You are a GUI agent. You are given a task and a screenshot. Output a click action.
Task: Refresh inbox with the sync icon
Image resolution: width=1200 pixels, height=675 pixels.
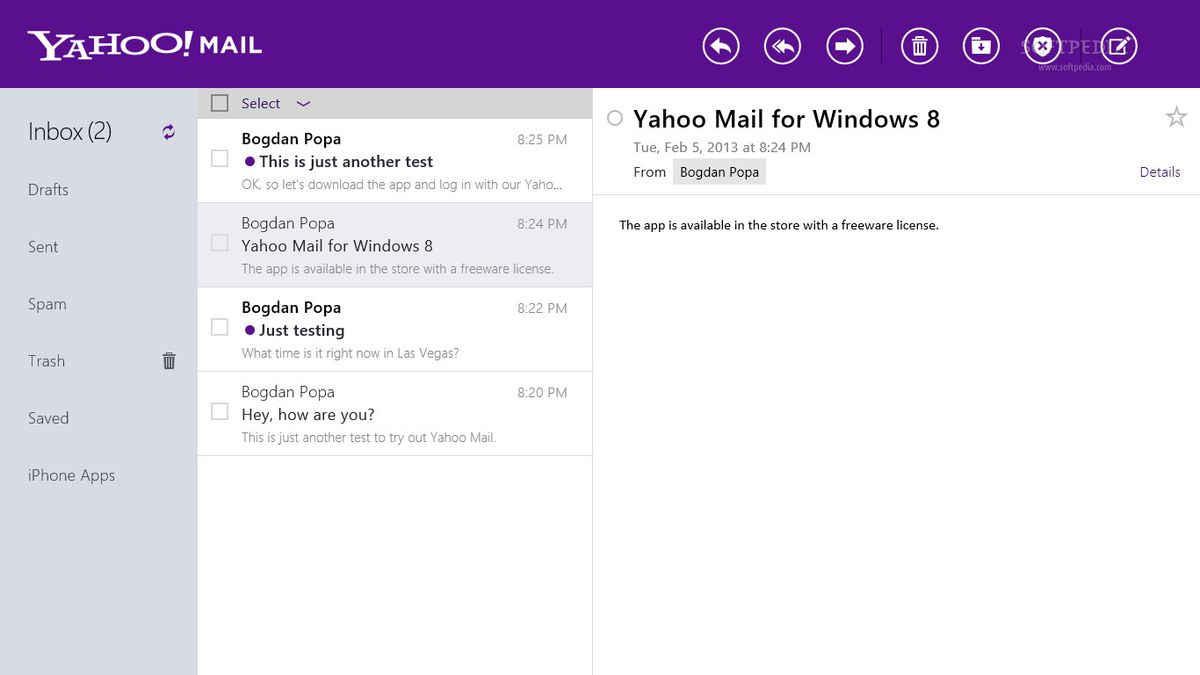pos(169,132)
